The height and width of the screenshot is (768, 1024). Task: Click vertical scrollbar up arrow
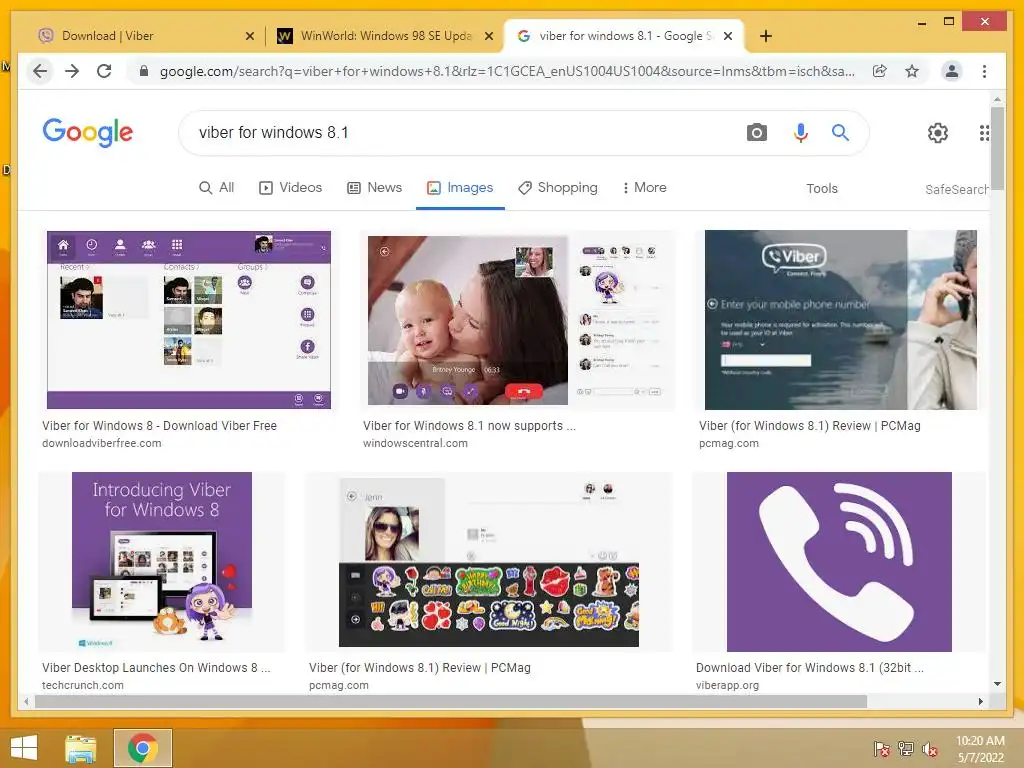point(997,99)
